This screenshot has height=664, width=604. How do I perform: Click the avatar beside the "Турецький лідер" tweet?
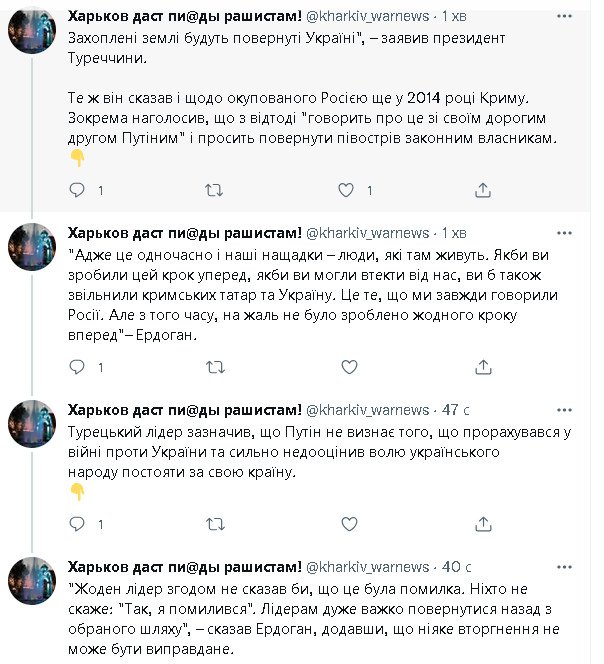pos(31,424)
